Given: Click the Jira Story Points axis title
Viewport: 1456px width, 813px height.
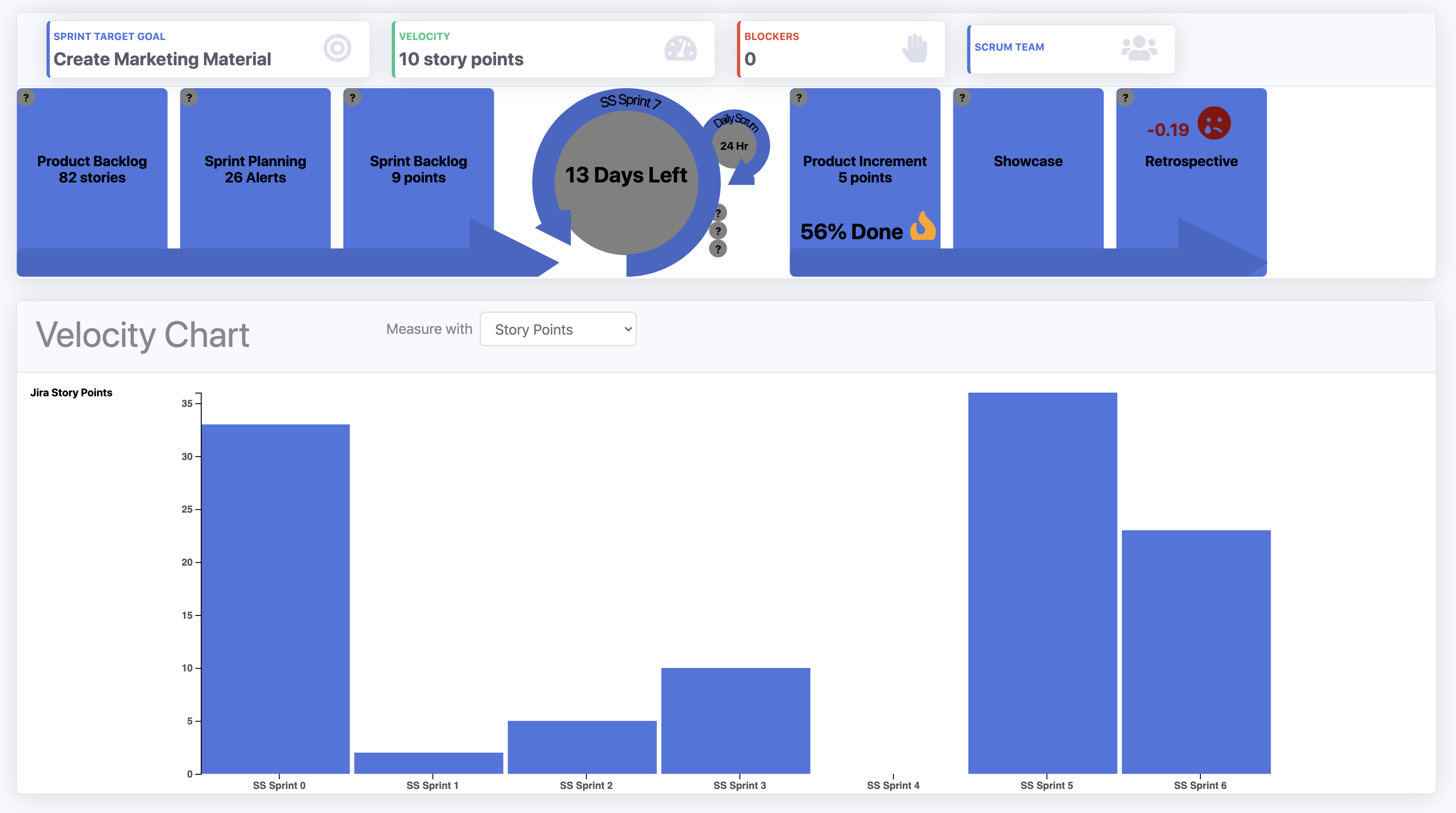Looking at the screenshot, I should coord(71,392).
